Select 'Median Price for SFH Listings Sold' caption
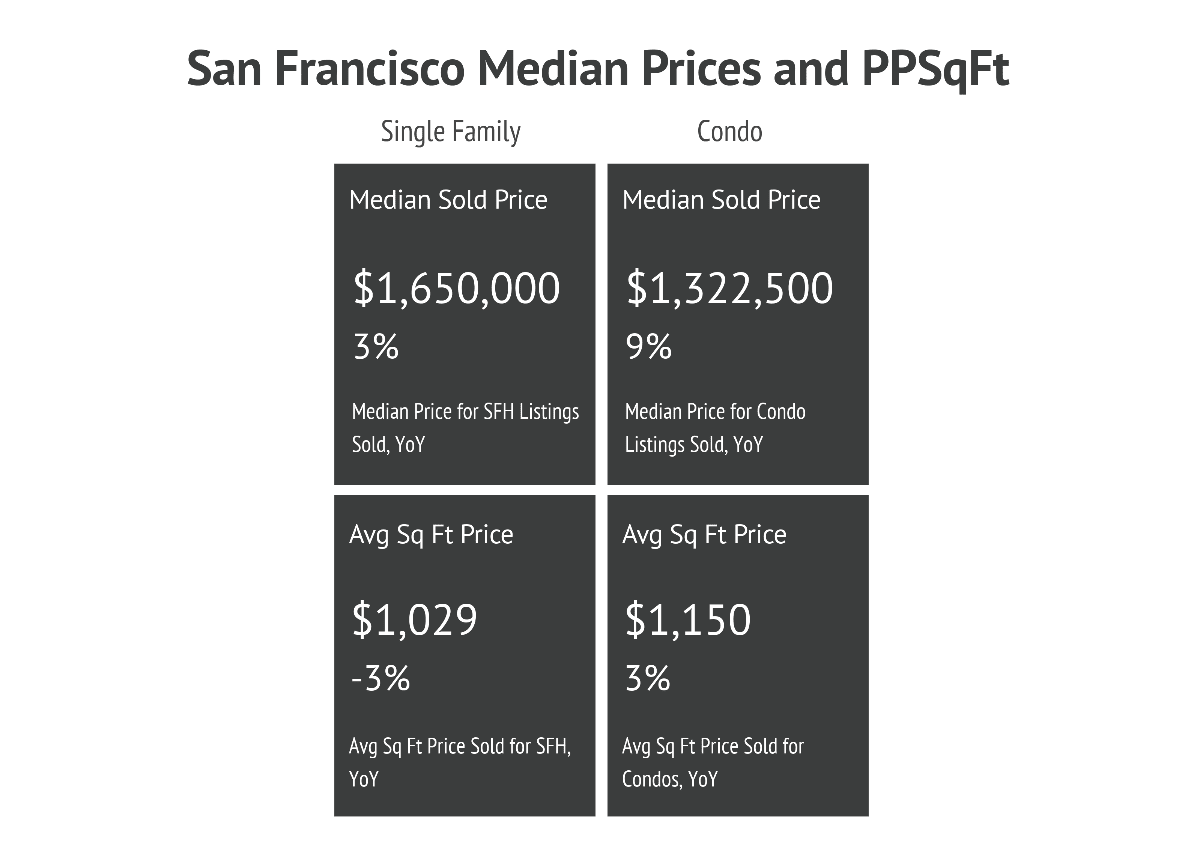The image size is (1200, 860). (466, 427)
